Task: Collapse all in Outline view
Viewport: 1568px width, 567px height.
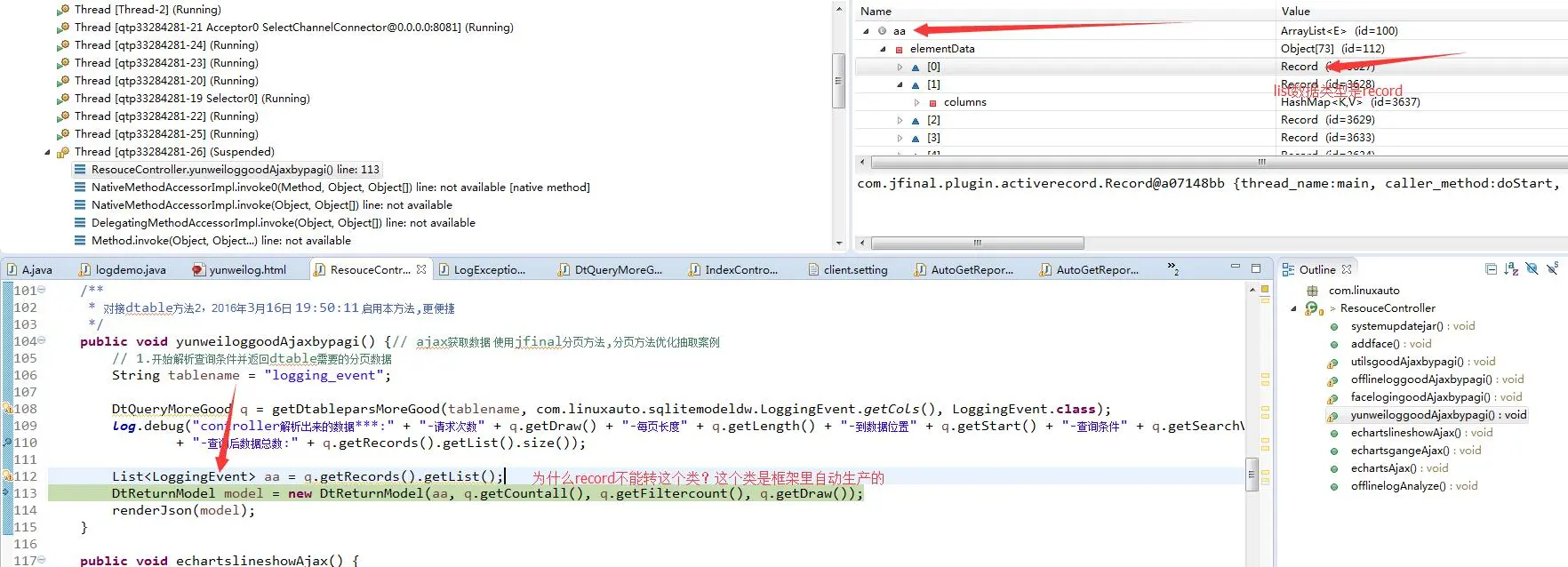Action: tap(1492, 269)
